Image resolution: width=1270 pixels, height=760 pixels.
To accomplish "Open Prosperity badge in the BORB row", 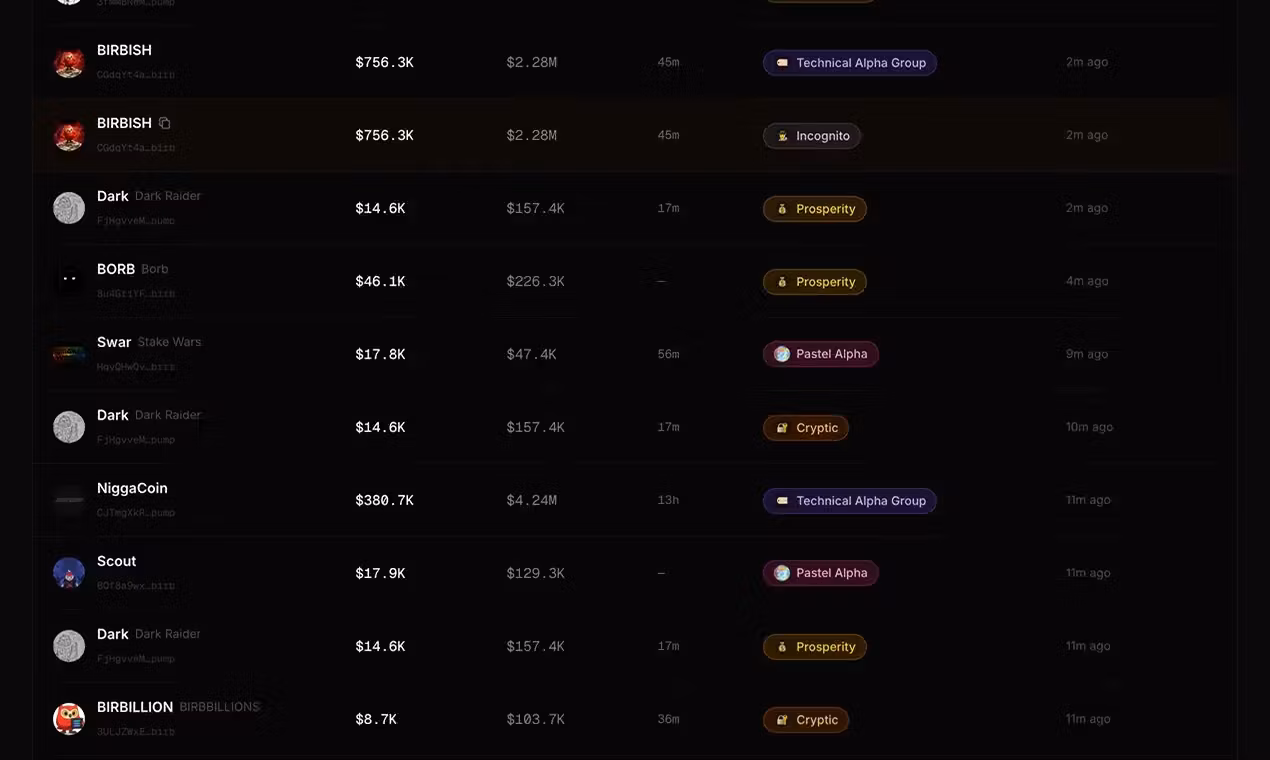I will (x=815, y=282).
